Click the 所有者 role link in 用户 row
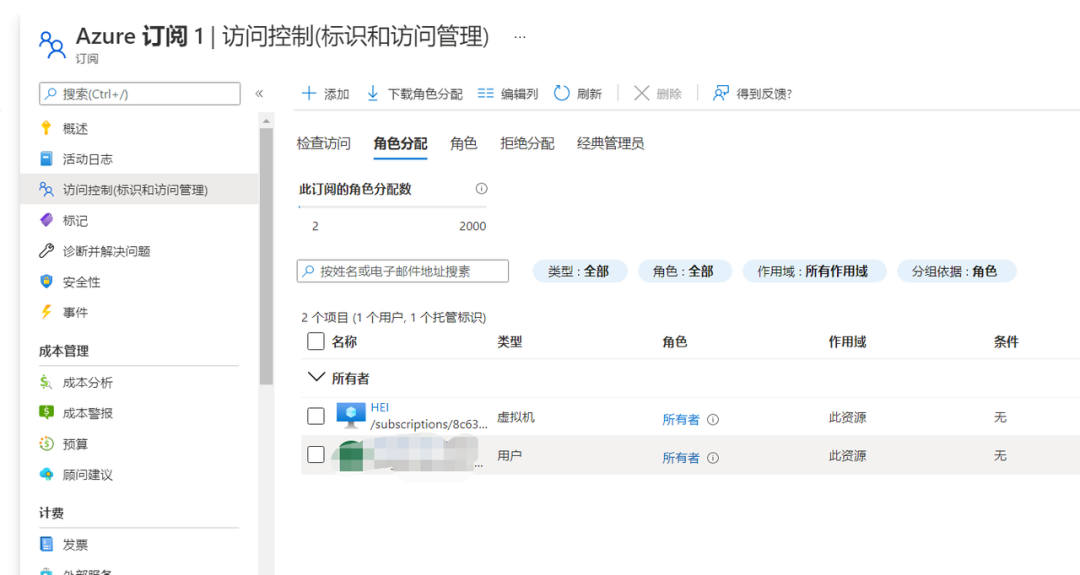The height and width of the screenshot is (575, 1080). click(681, 458)
